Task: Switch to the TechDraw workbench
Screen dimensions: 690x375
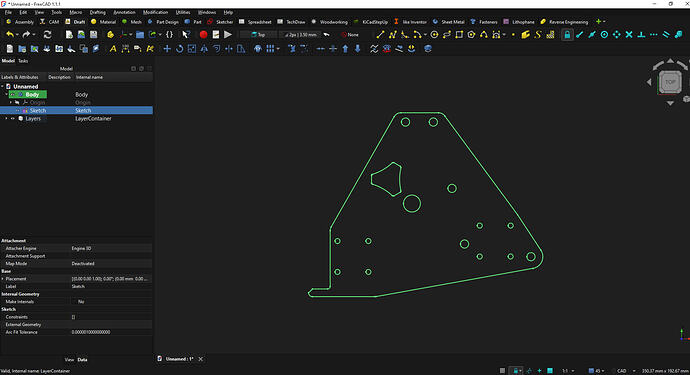Action: click(291, 22)
